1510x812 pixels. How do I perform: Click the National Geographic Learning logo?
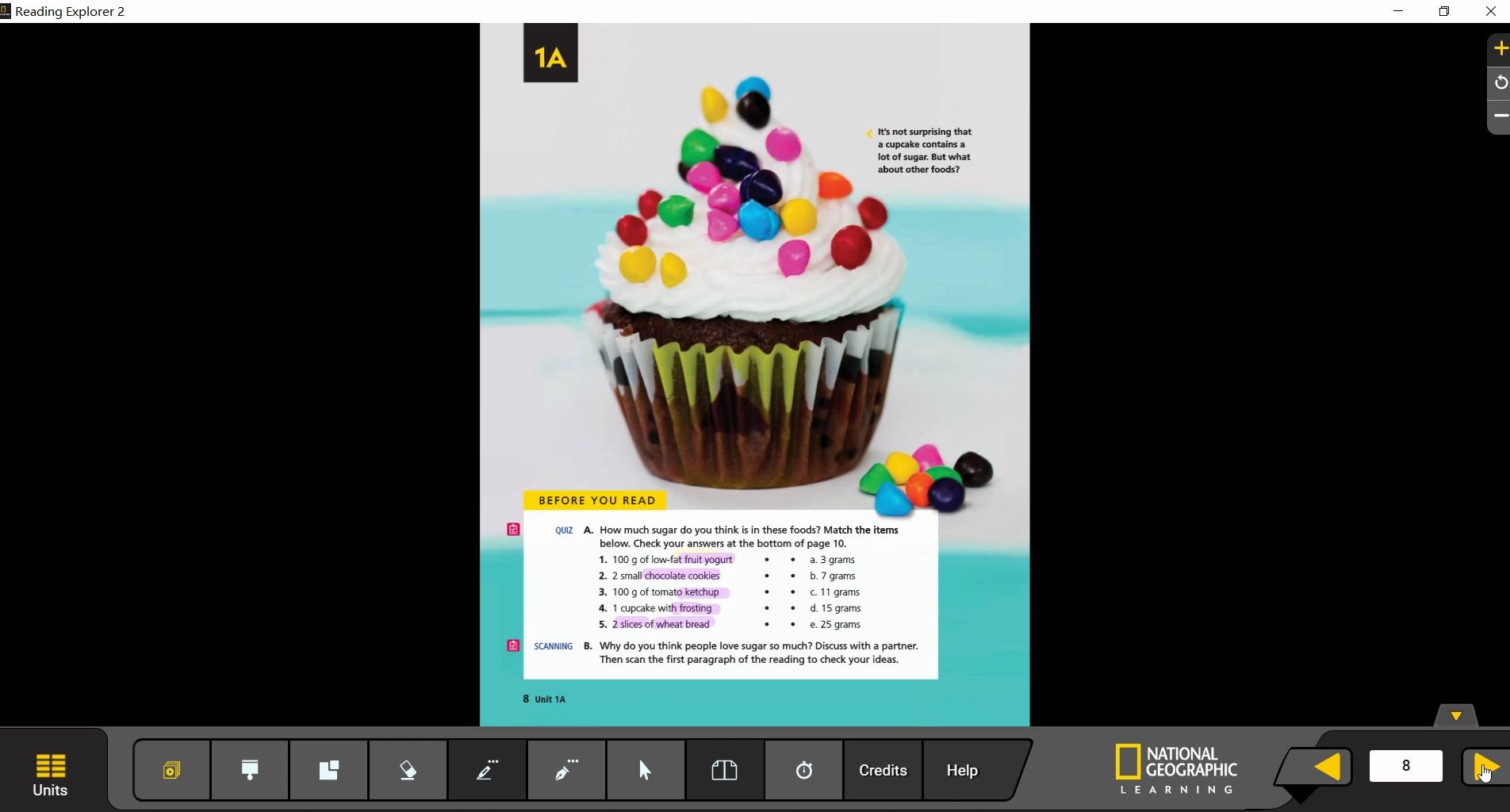1176,769
